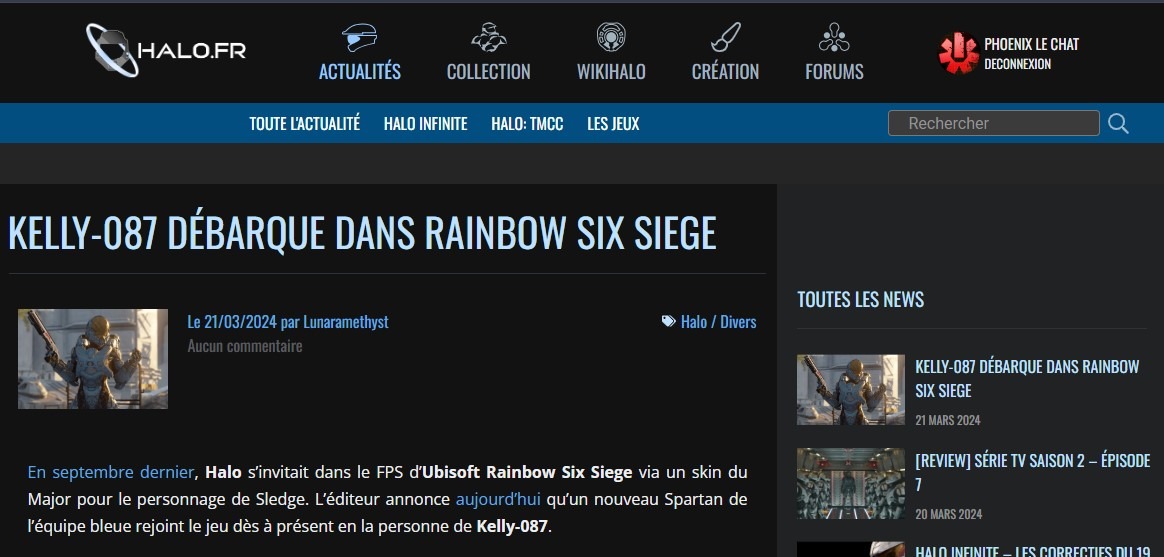Click the helmet icon above Actualités
1164x557 pixels.
point(359,37)
